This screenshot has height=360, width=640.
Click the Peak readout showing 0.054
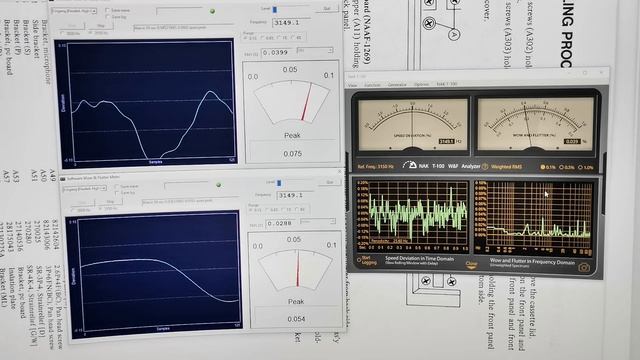tap(296, 319)
